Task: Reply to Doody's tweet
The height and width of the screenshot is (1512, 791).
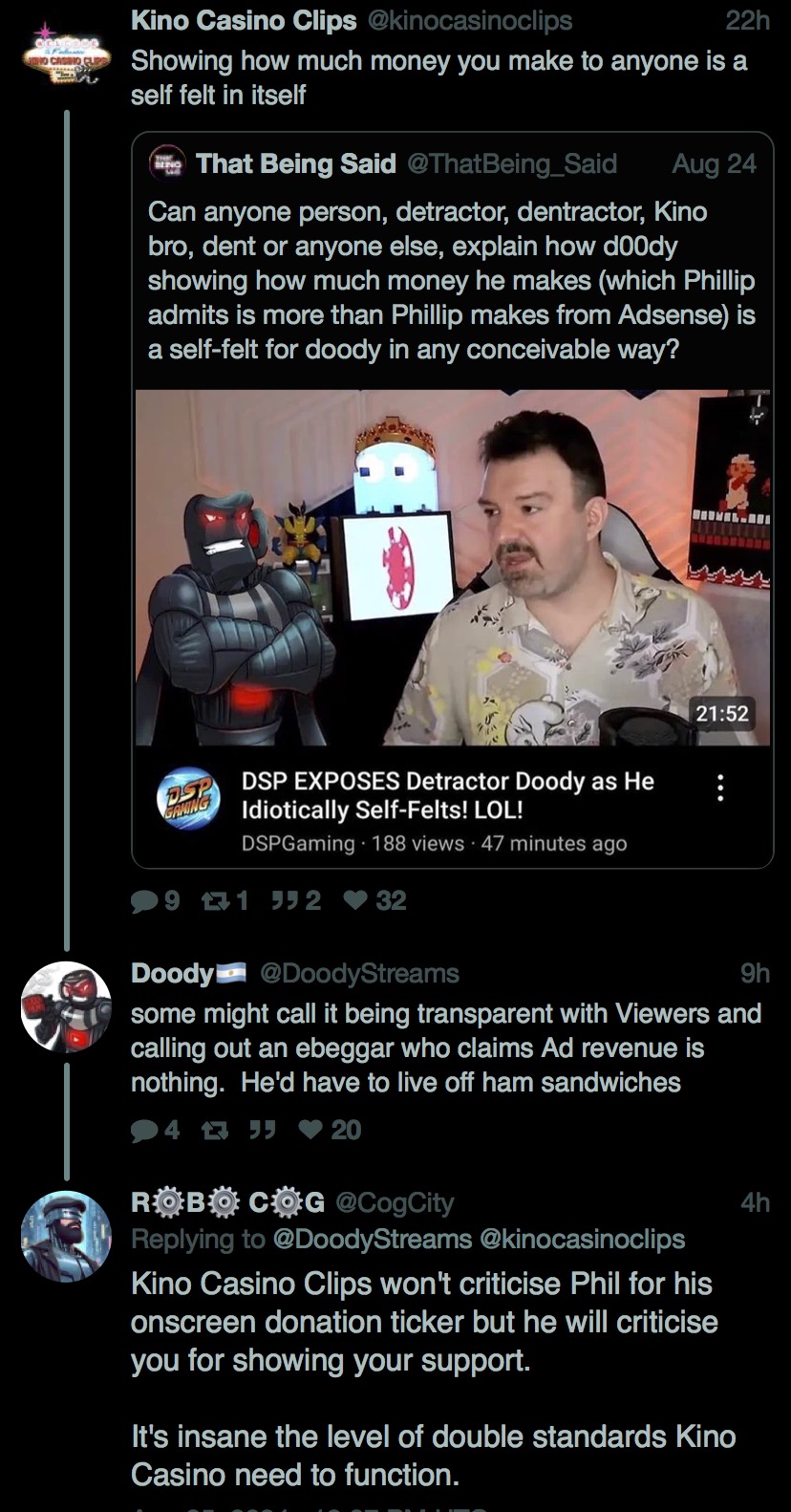Action: click(144, 1130)
